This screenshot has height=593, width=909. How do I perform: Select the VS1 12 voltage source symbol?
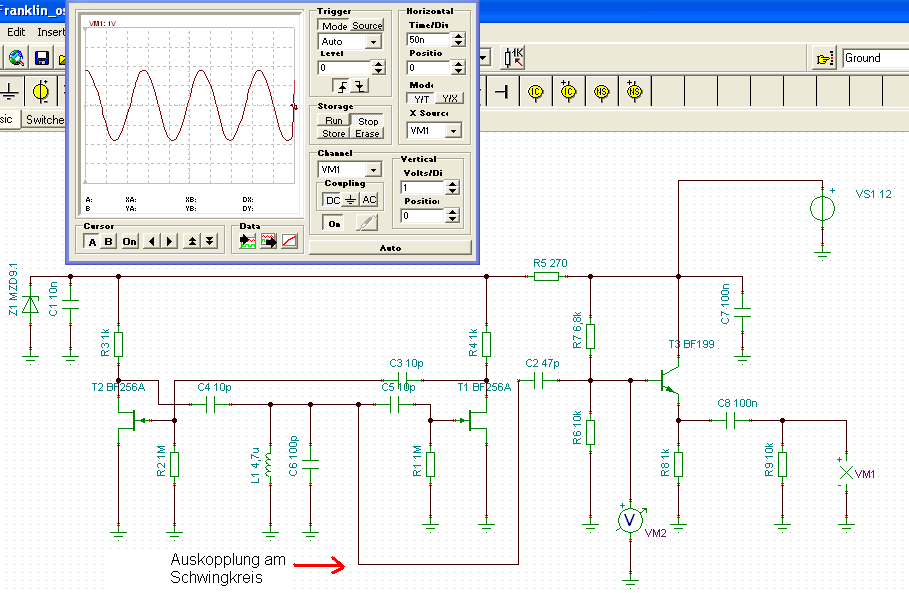pos(822,209)
